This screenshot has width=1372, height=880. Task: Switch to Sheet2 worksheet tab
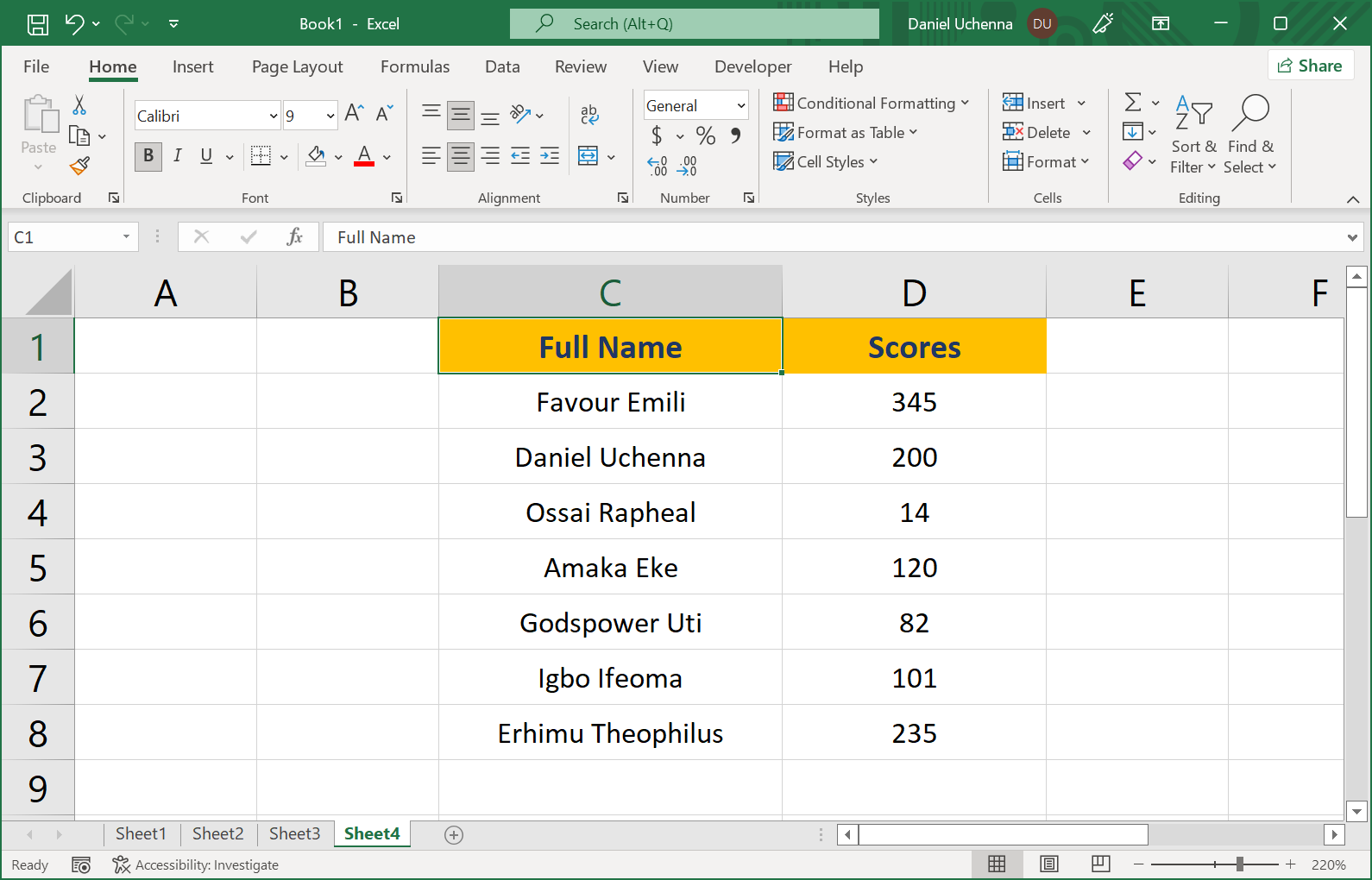click(217, 833)
